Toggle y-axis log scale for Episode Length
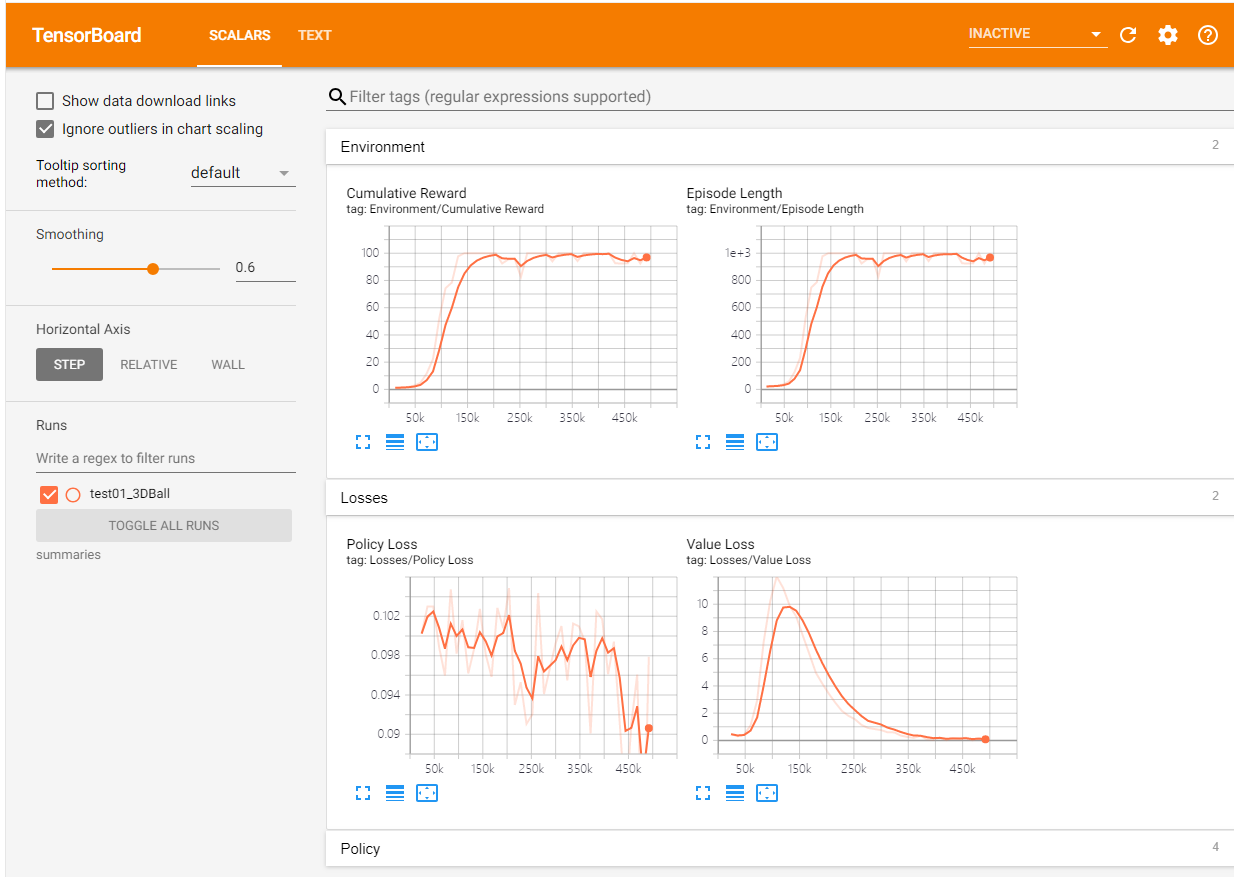Screen dimensions: 1234x877 click(x=735, y=442)
